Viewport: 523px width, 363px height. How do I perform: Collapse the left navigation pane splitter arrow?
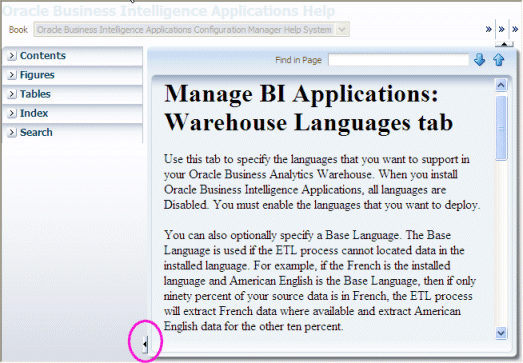(145, 344)
